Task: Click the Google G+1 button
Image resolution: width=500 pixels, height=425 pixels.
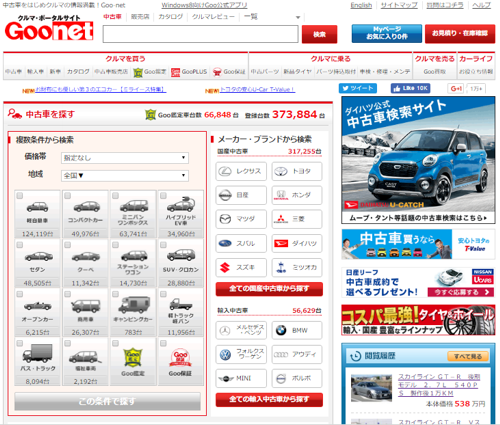Action: tap(456, 89)
